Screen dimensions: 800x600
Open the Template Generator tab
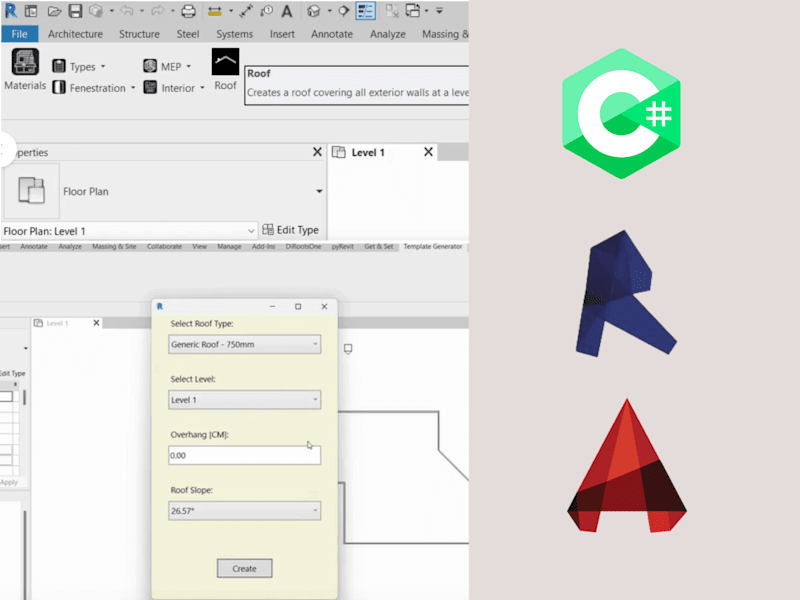(x=433, y=246)
